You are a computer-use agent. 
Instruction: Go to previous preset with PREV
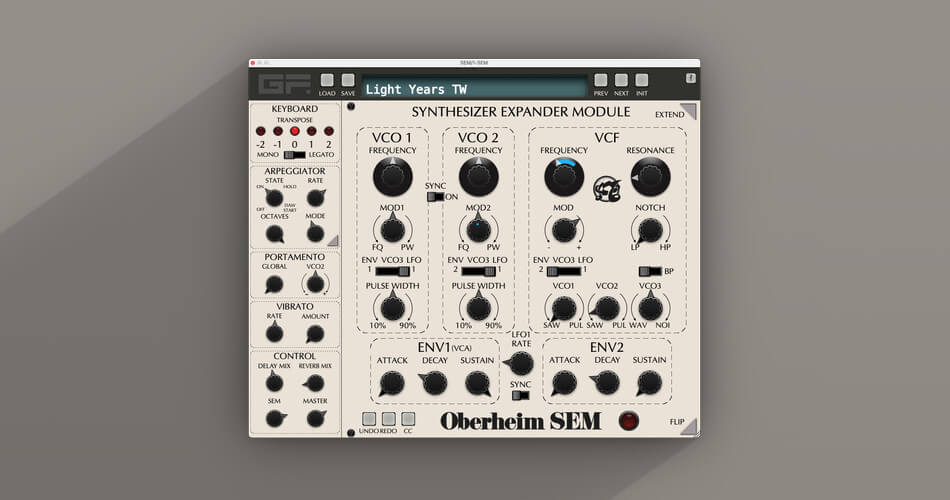[600, 80]
